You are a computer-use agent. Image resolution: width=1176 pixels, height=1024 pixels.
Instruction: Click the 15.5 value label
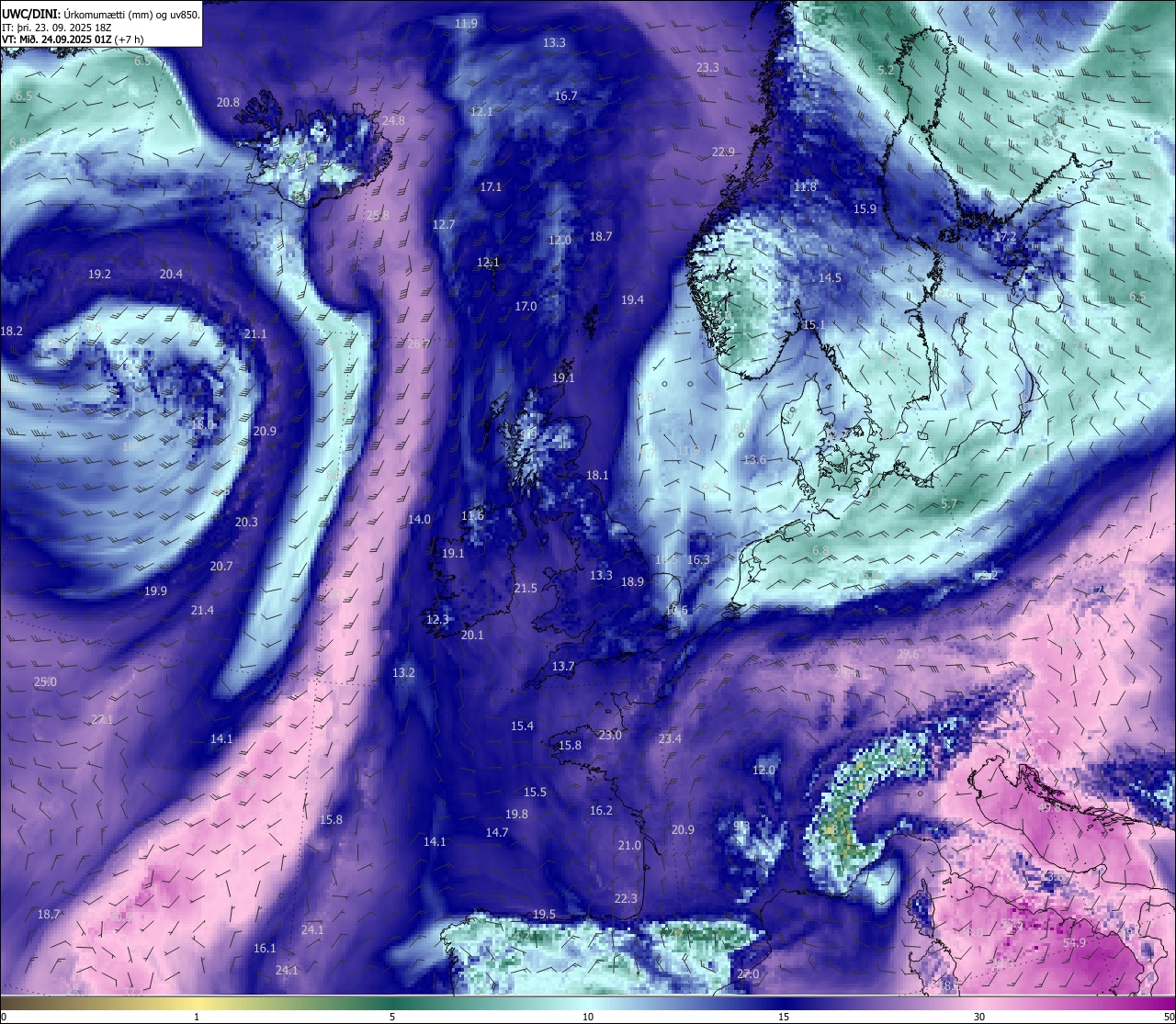[x=535, y=792]
